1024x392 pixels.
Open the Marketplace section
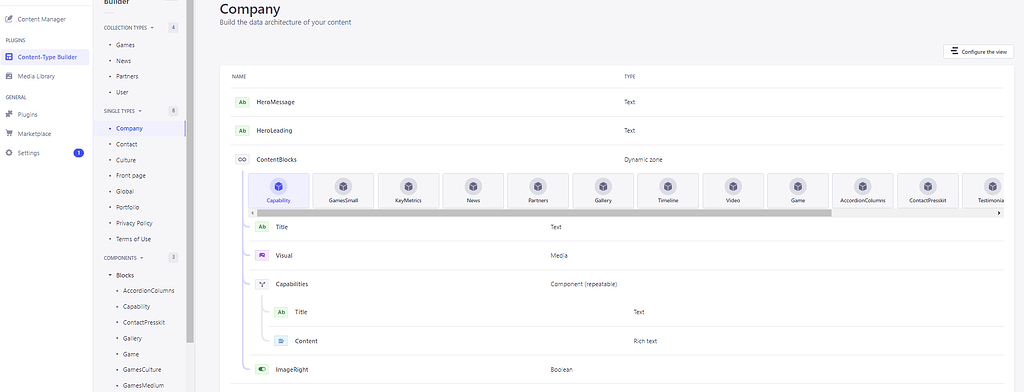[x=34, y=133]
